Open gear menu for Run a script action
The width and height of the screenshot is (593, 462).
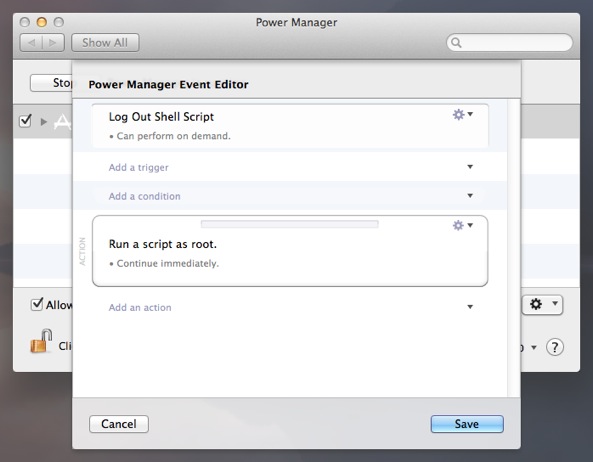point(463,225)
